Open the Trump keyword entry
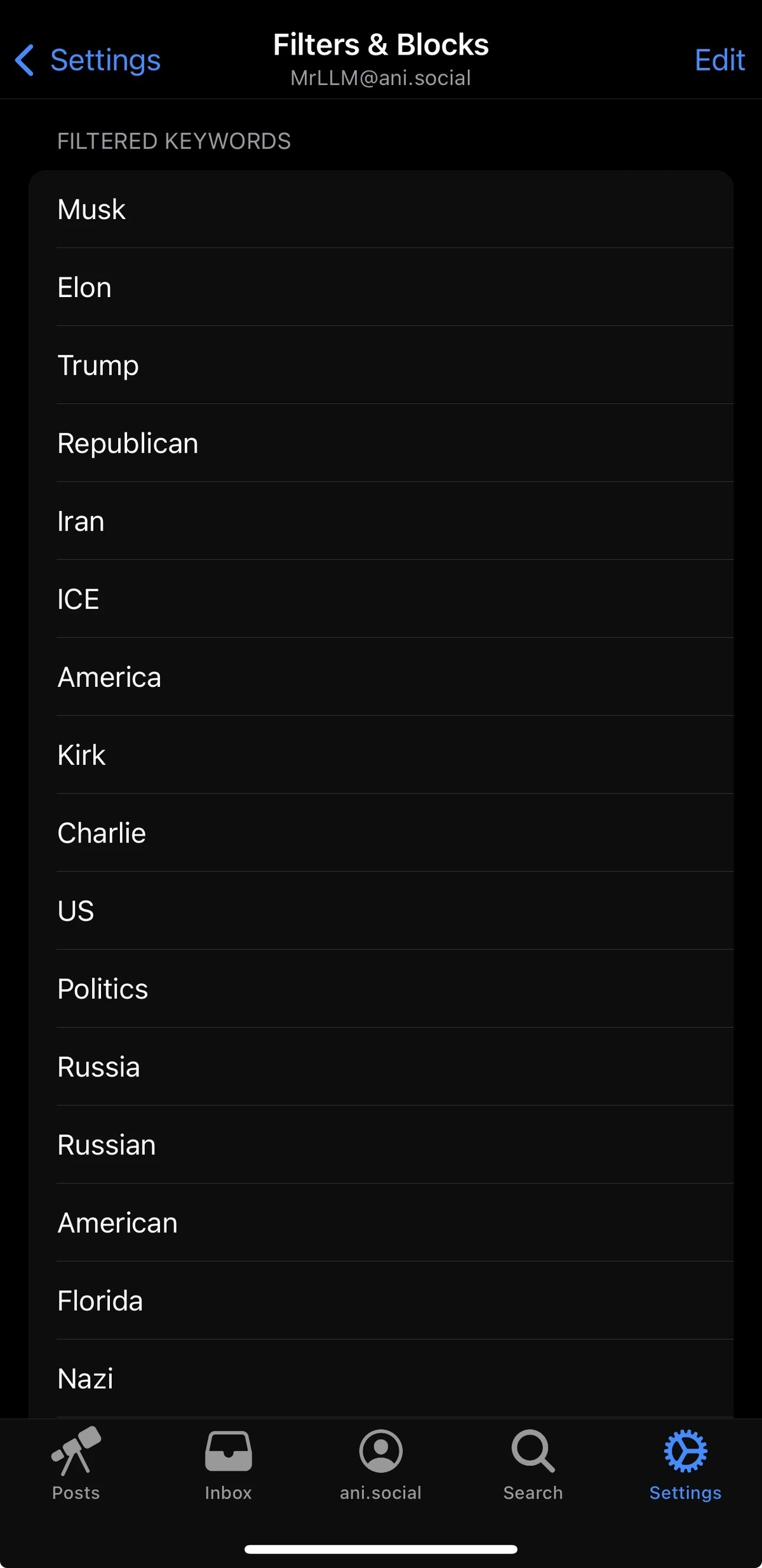Screen dimensions: 762x1568 381,365
